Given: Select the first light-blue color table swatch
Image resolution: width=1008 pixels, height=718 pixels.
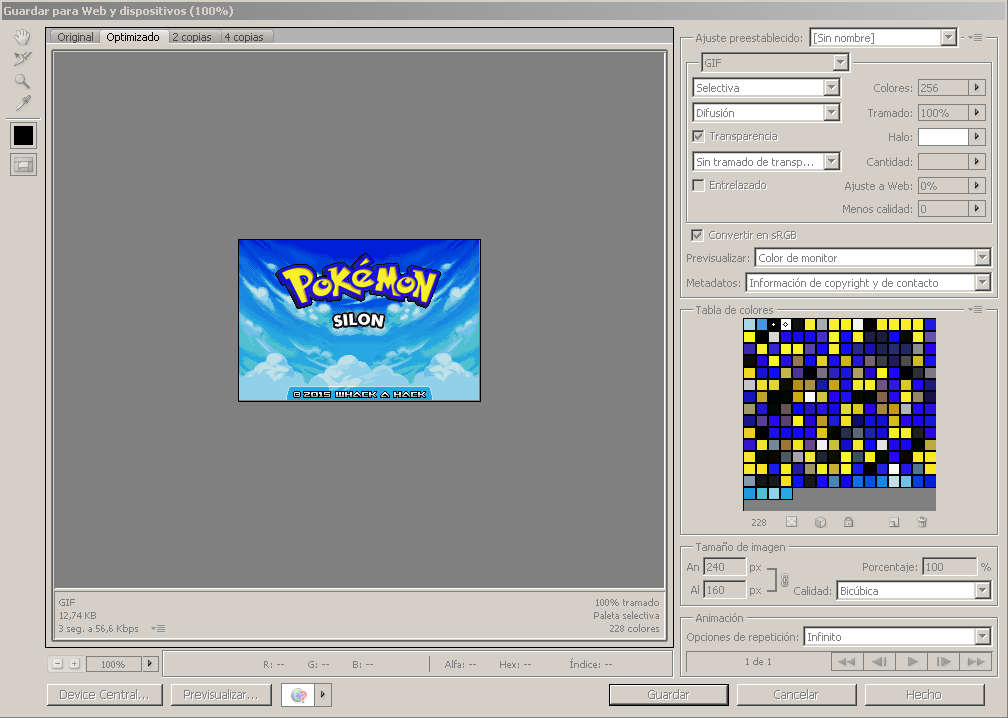Looking at the screenshot, I should pos(750,325).
